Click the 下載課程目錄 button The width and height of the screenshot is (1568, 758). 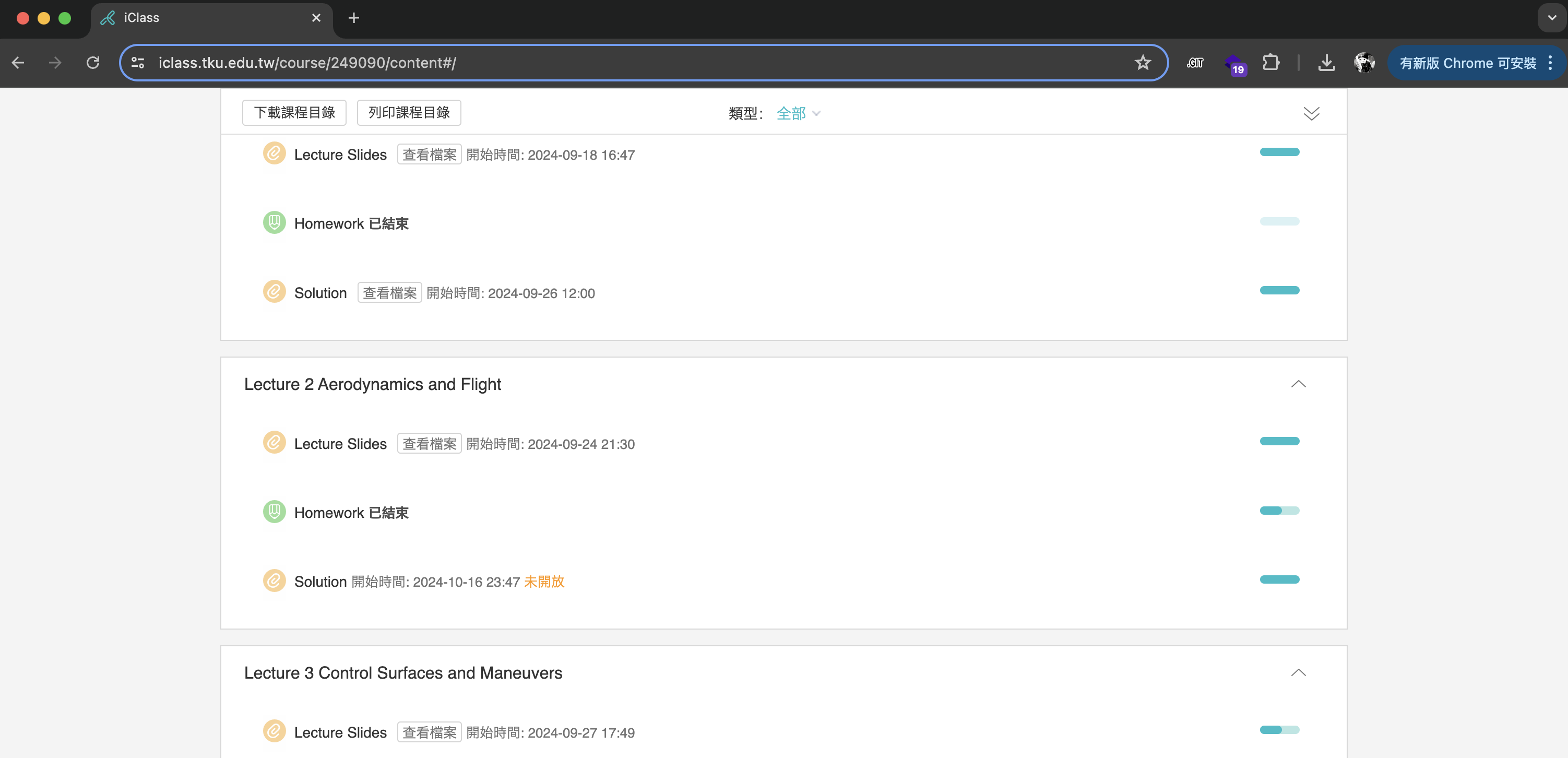coord(294,113)
